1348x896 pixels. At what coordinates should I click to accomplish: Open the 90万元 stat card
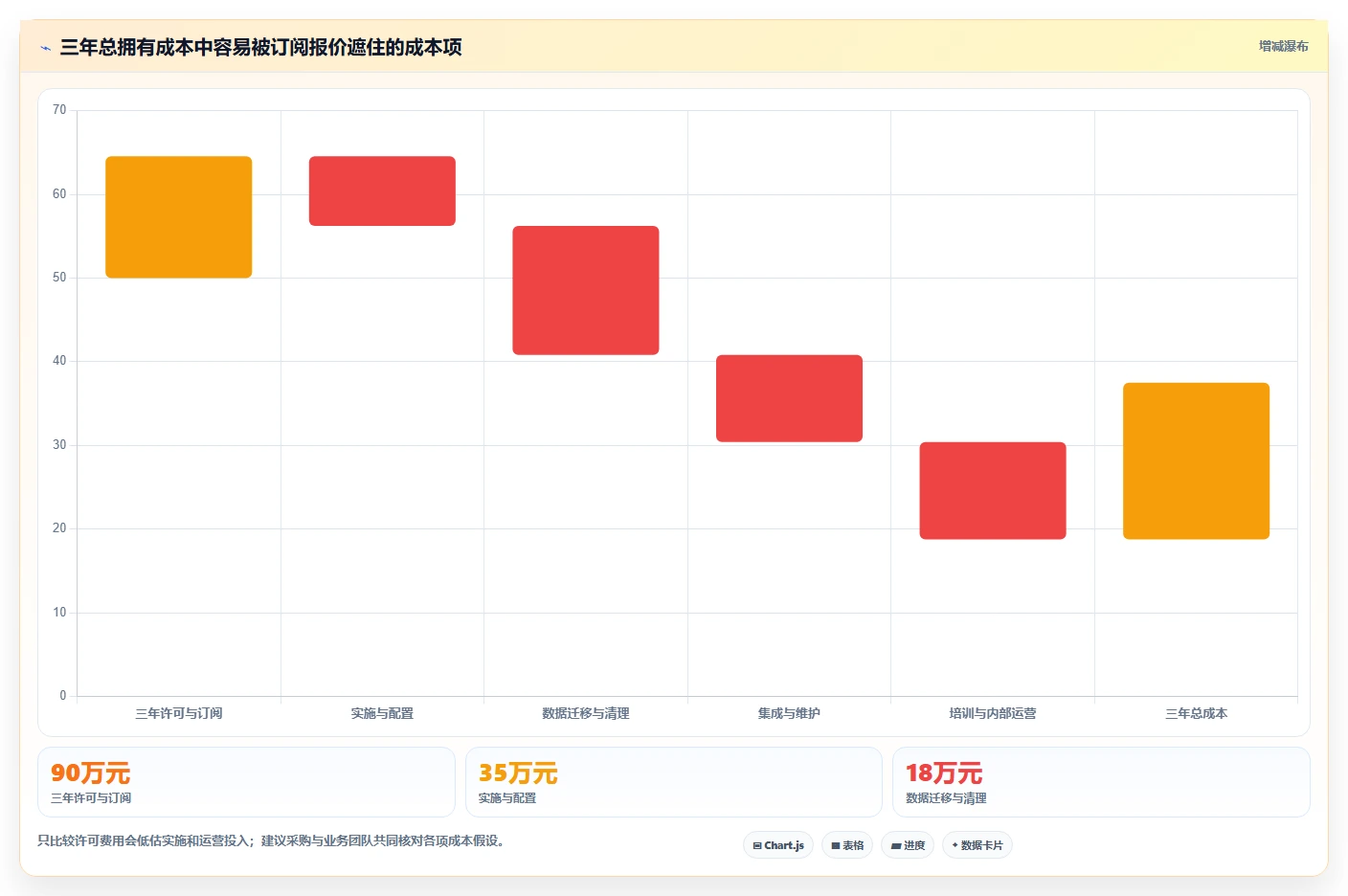click(246, 782)
